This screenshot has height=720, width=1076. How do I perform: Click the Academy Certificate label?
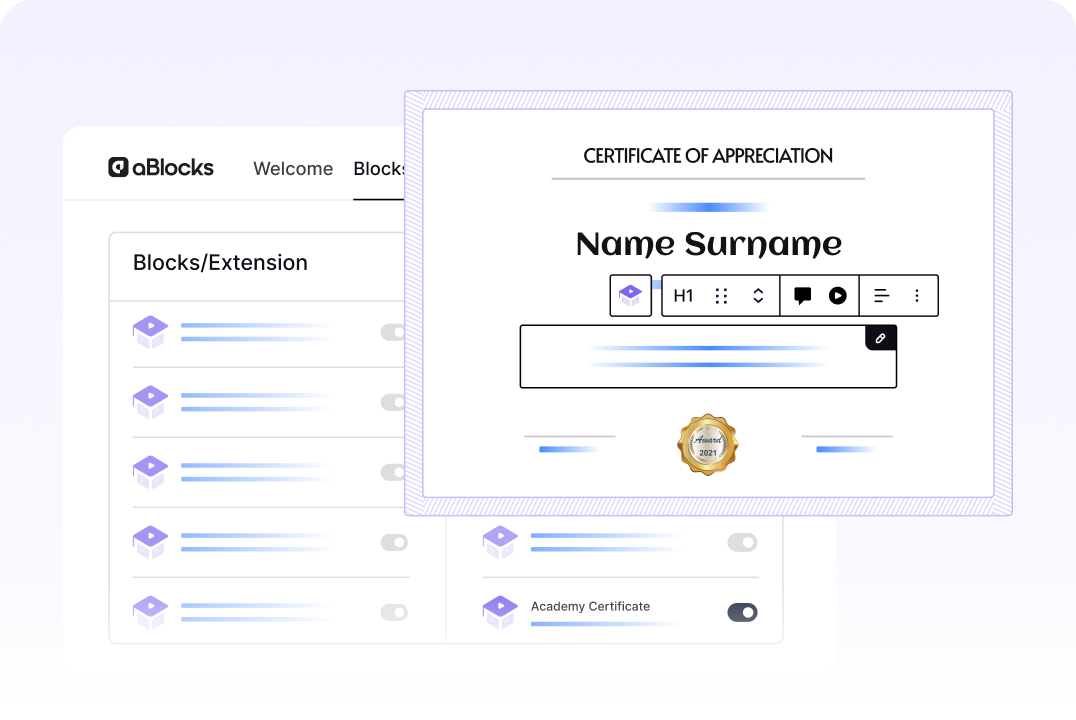tap(590, 606)
